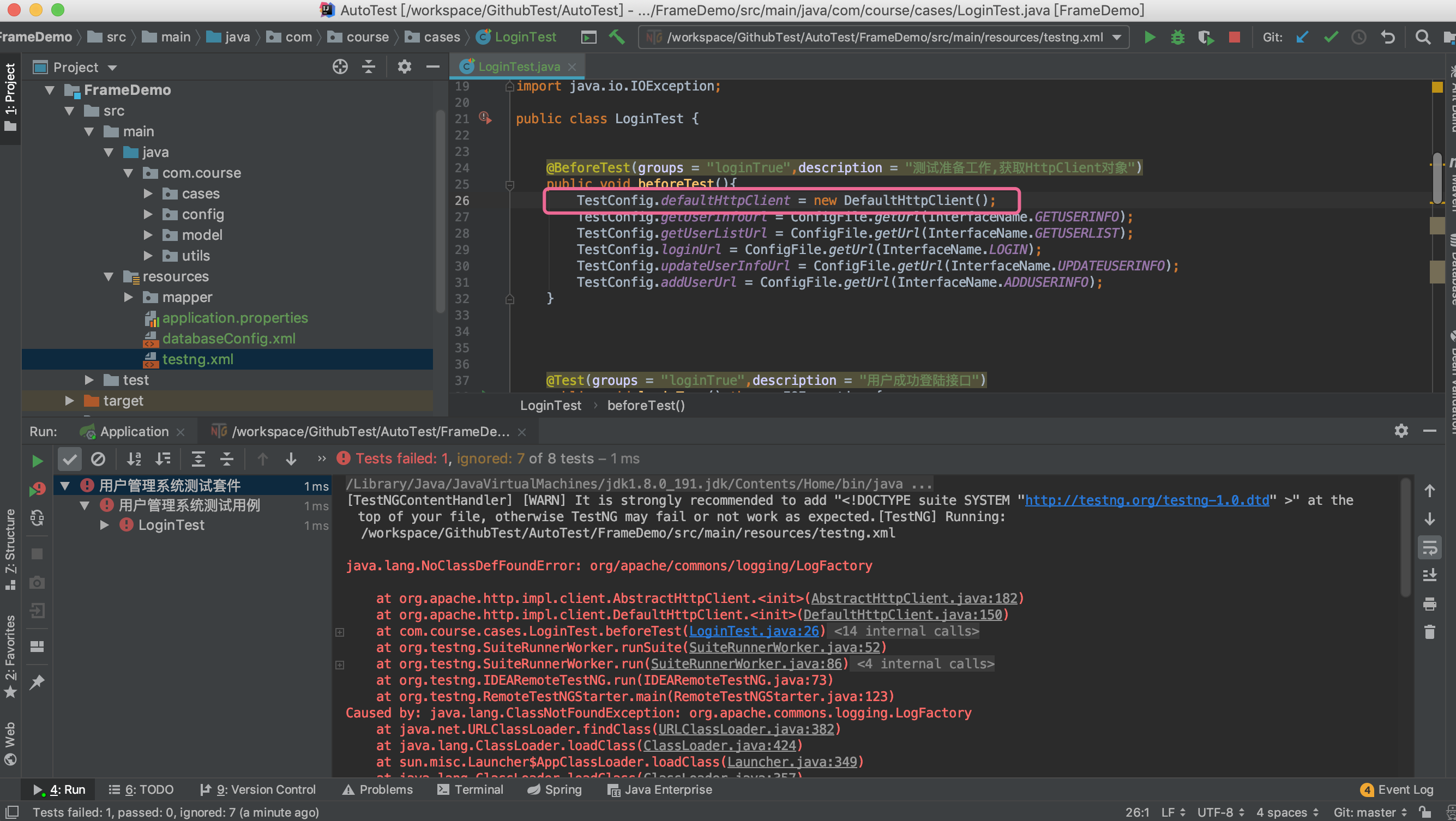1456x821 pixels.
Task: Switch to the Application run tab
Action: (134, 432)
